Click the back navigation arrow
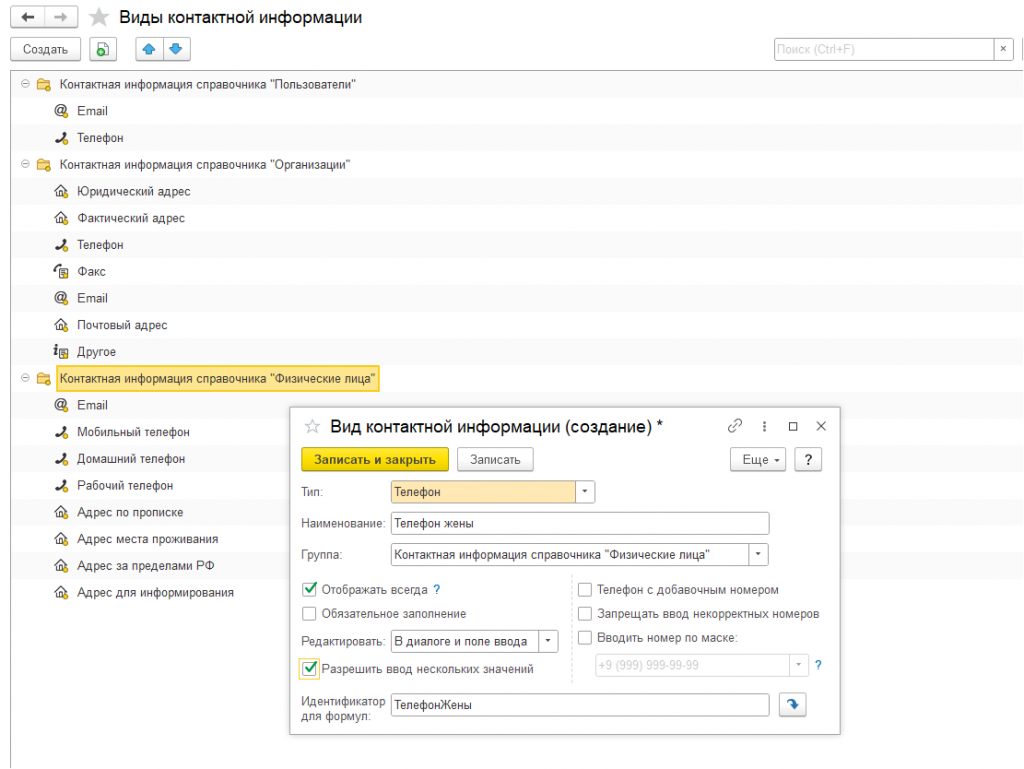Viewport: 1024px width, 769px height. tap(27, 17)
